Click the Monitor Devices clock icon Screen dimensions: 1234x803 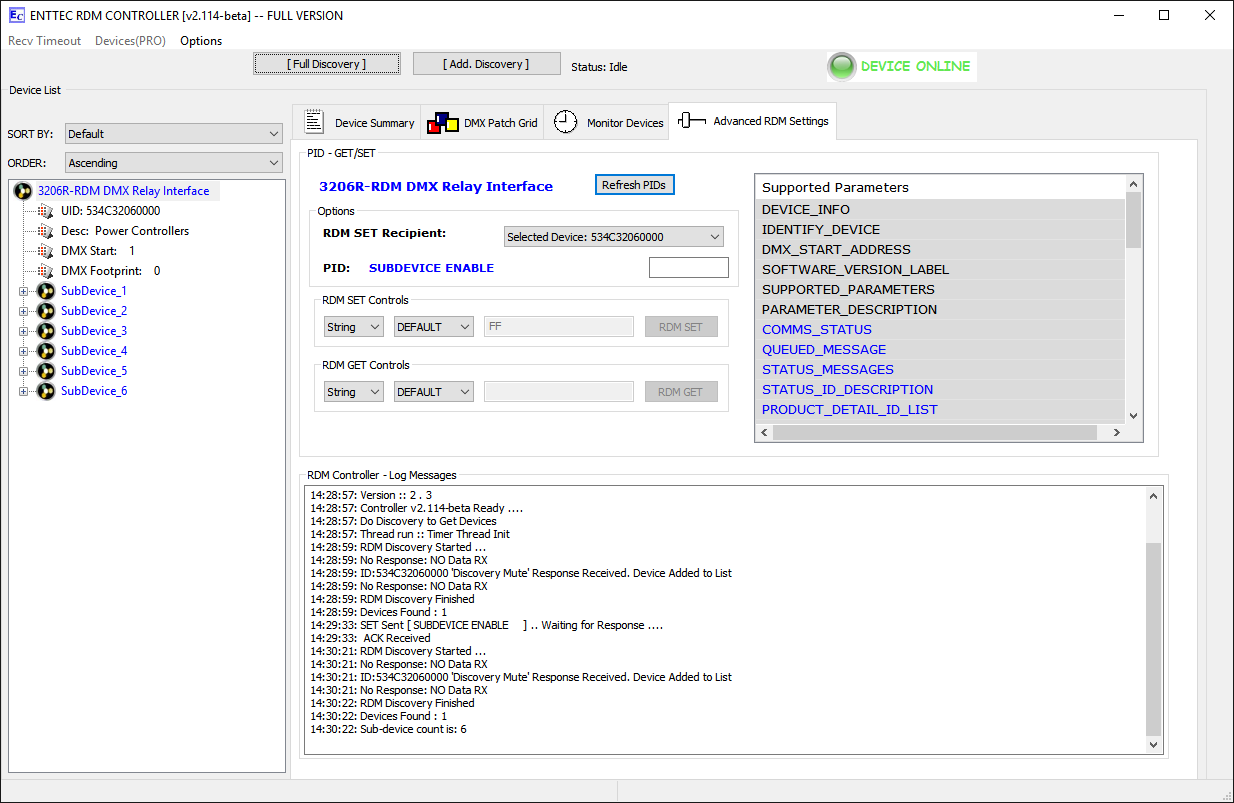tap(566, 122)
